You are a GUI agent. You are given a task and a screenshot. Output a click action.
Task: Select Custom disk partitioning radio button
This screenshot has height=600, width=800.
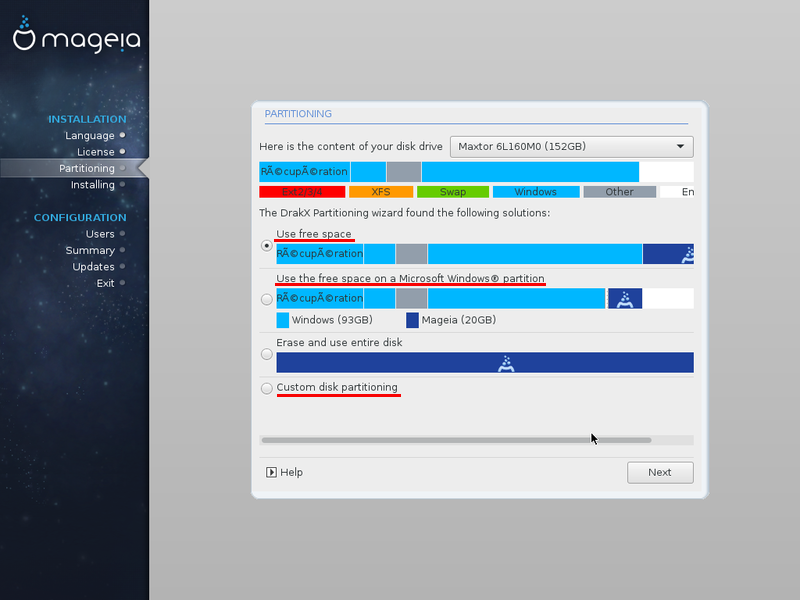266,388
